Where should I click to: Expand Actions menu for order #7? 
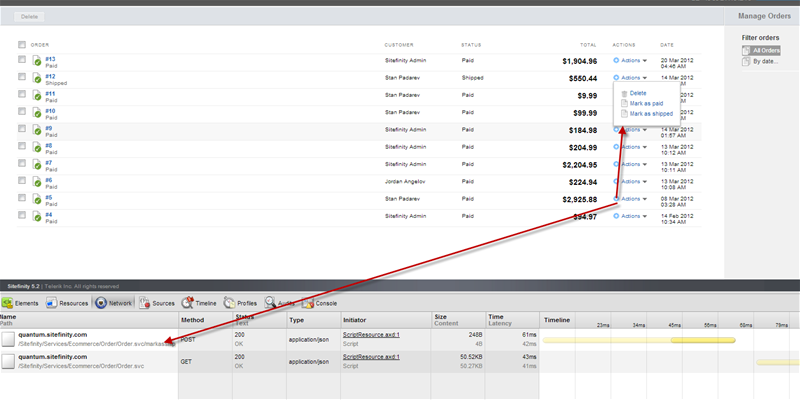630,163
